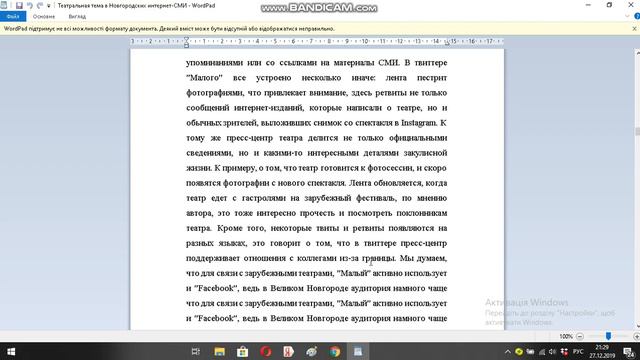Dismiss the yellow format warning bar
Viewport: 640px width, 360px height.
634,29
